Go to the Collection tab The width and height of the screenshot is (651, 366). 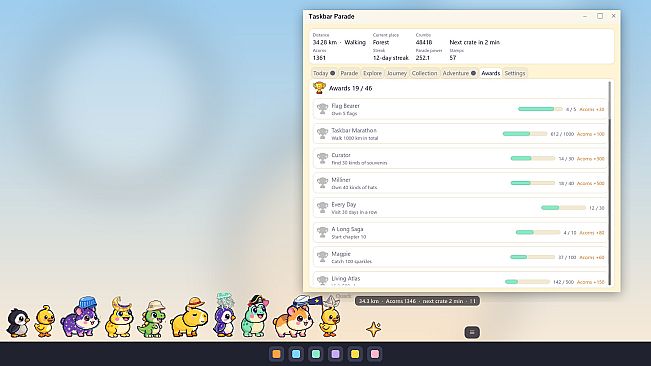tap(424, 73)
